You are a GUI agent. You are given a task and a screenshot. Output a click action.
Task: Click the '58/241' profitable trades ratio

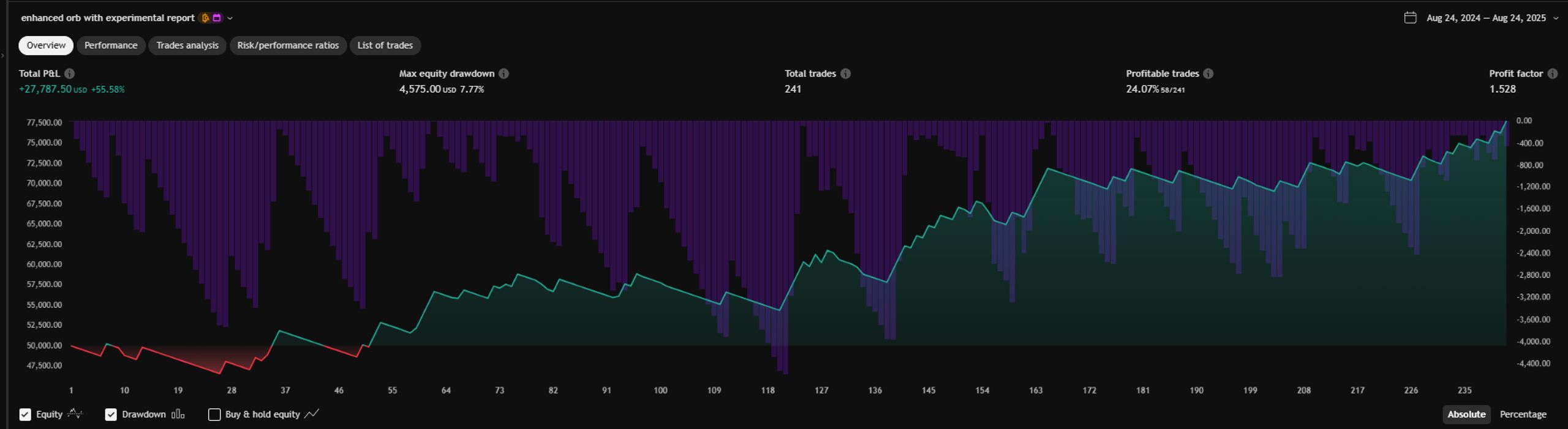click(x=1173, y=90)
